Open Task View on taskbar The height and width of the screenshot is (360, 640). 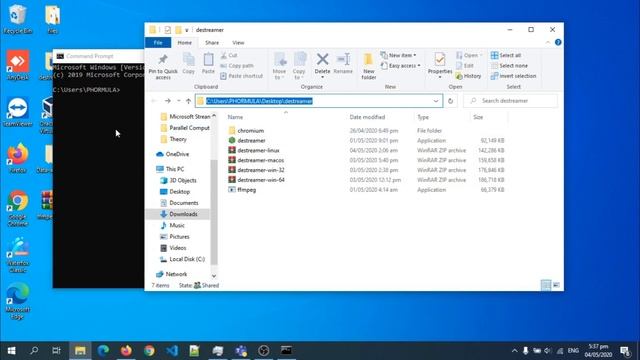coord(56,351)
